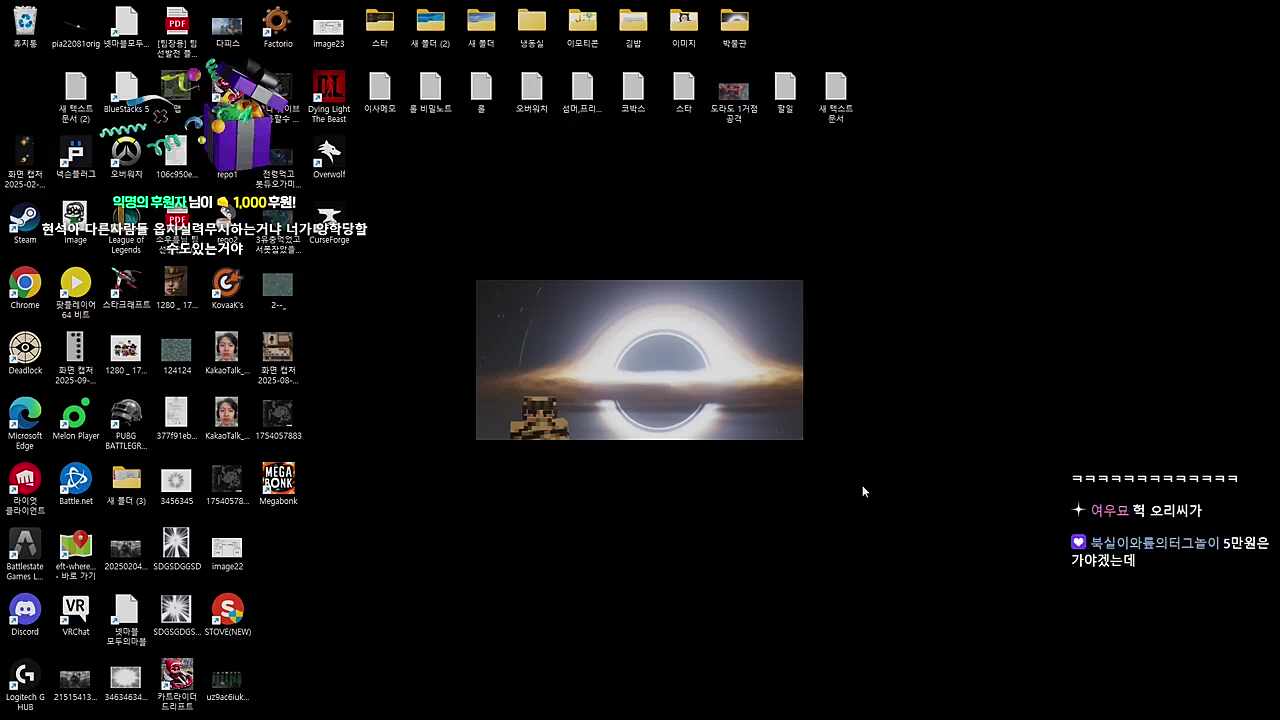The width and height of the screenshot is (1280, 720).
Task: Select the Microsoft Edge shortcut
Action: pyautogui.click(x=25, y=414)
